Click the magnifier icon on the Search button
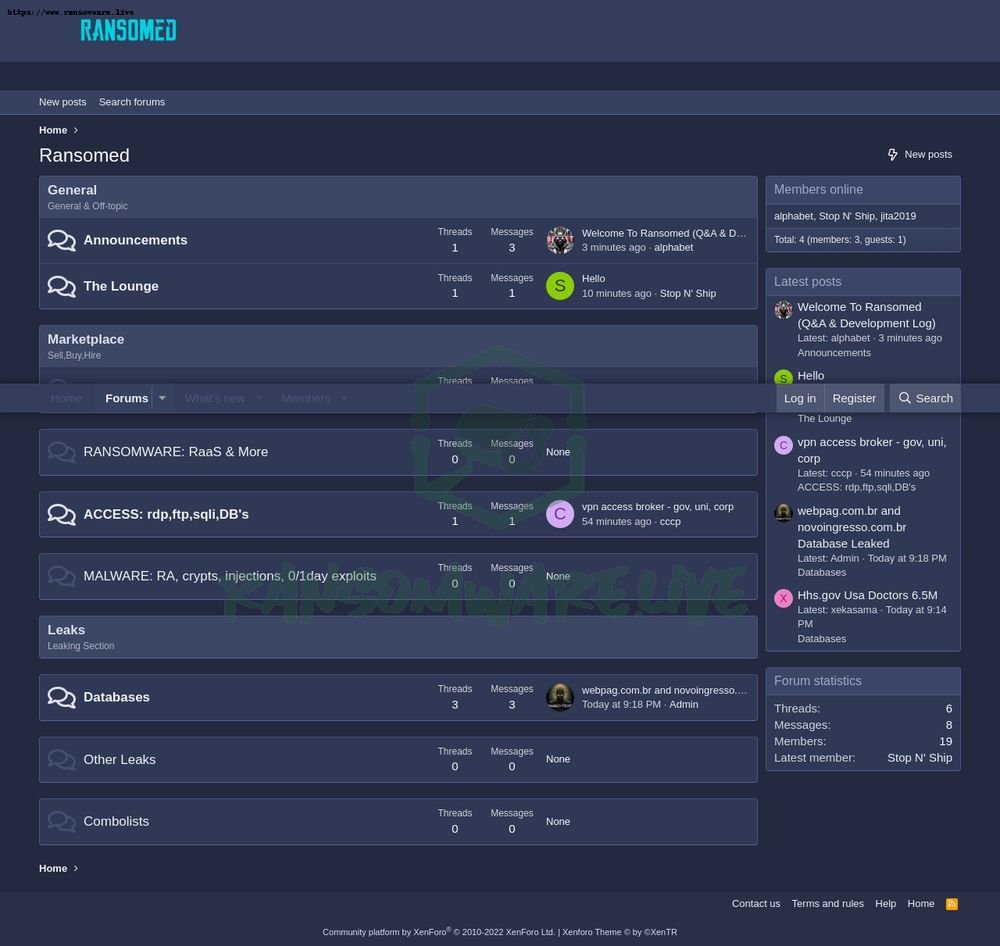Image resolution: width=1000 pixels, height=946 pixels. 905,398
